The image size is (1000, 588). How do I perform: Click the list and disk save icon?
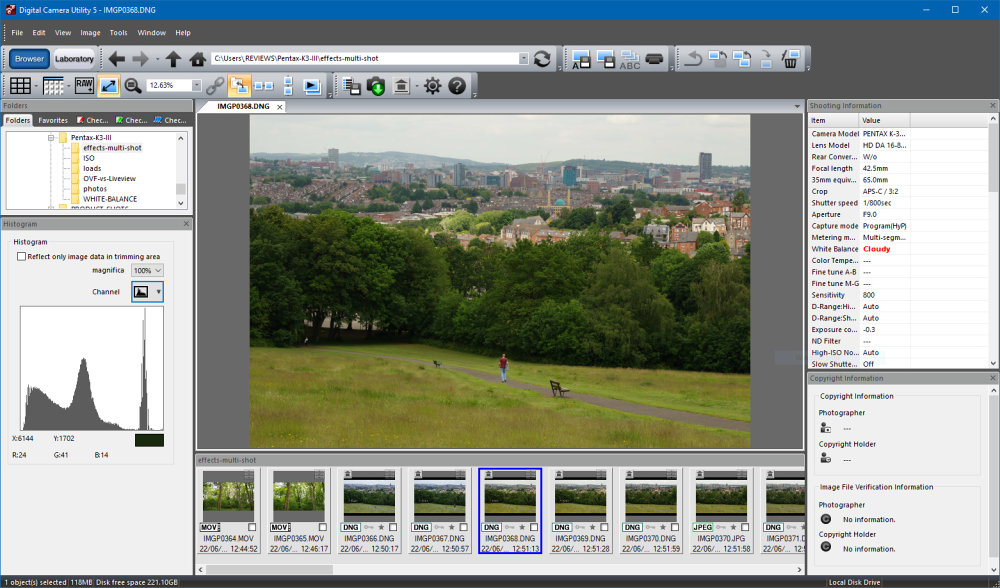coord(351,85)
